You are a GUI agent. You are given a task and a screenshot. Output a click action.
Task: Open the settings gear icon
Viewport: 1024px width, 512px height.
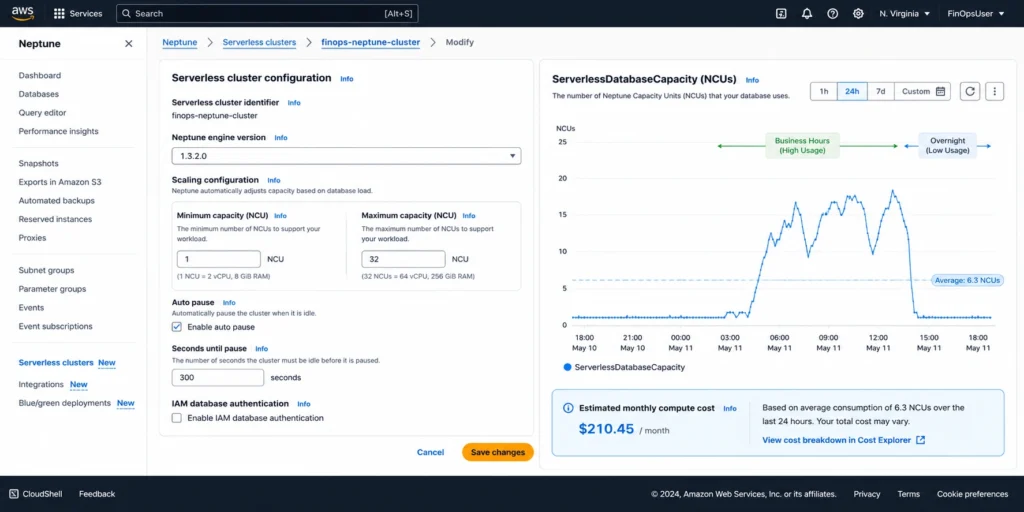tap(858, 14)
